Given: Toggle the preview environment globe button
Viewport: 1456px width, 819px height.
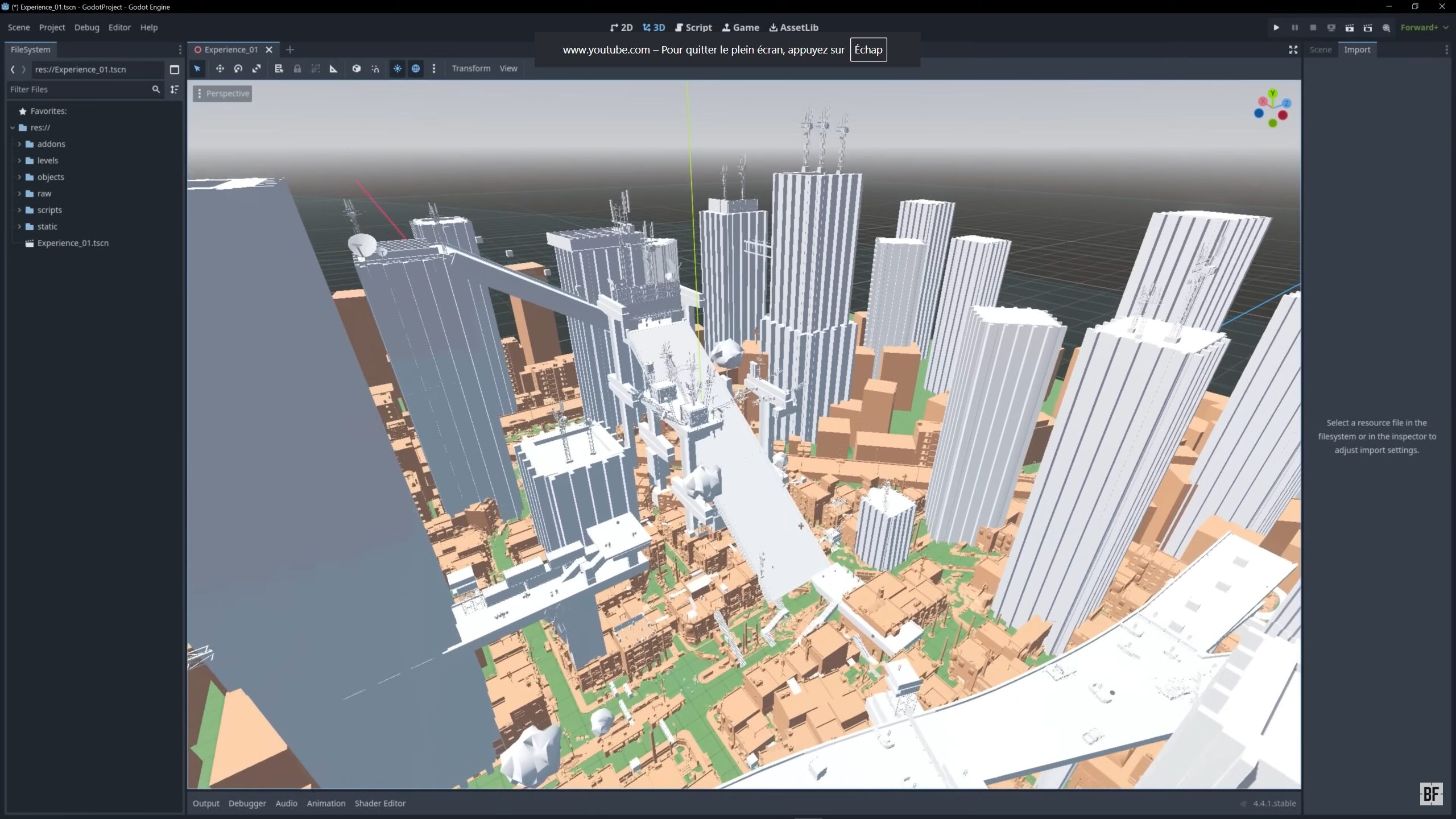Looking at the screenshot, I should (416, 68).
